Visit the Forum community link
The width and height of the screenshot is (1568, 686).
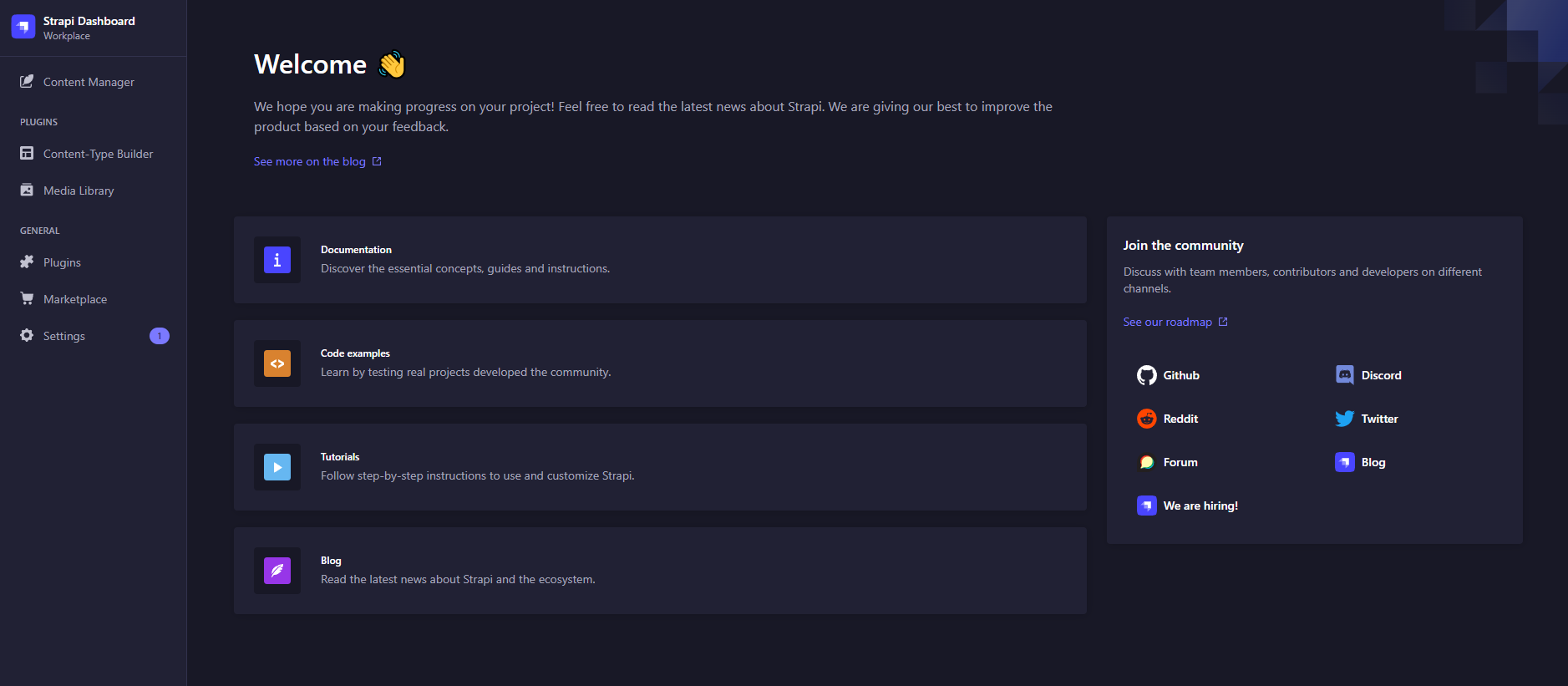pos(1180,462)
